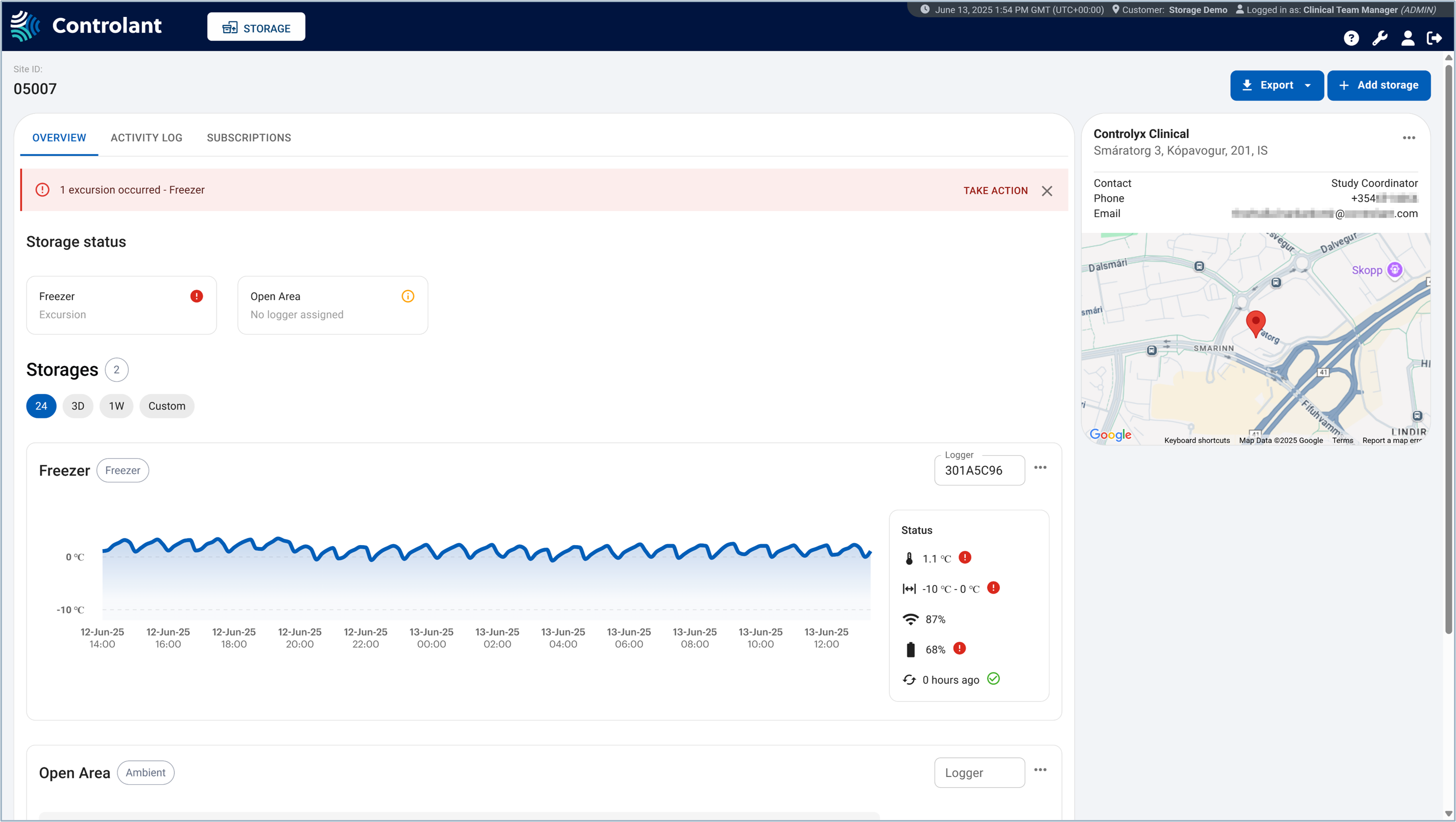Click the excursion alert warning icon
Viewport: 1456px width, 822px height.
tap(42, 190)
